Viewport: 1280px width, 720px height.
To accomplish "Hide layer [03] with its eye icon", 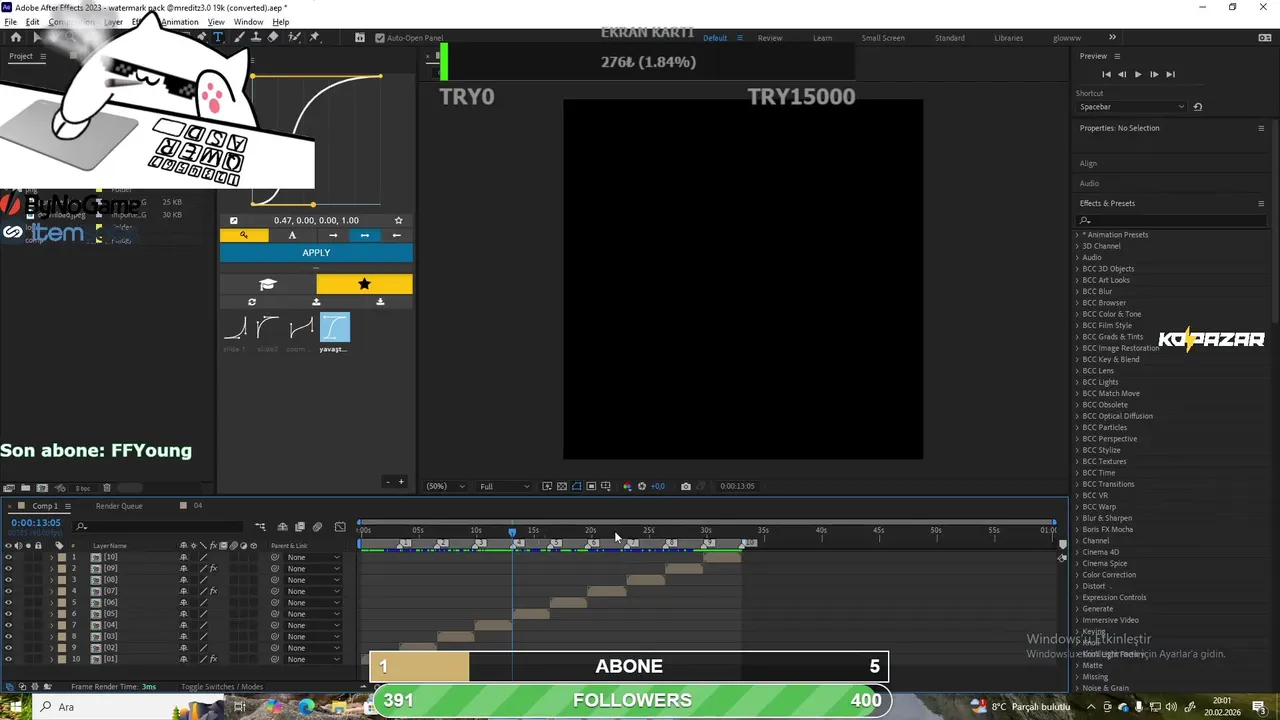I will point(9,636).
